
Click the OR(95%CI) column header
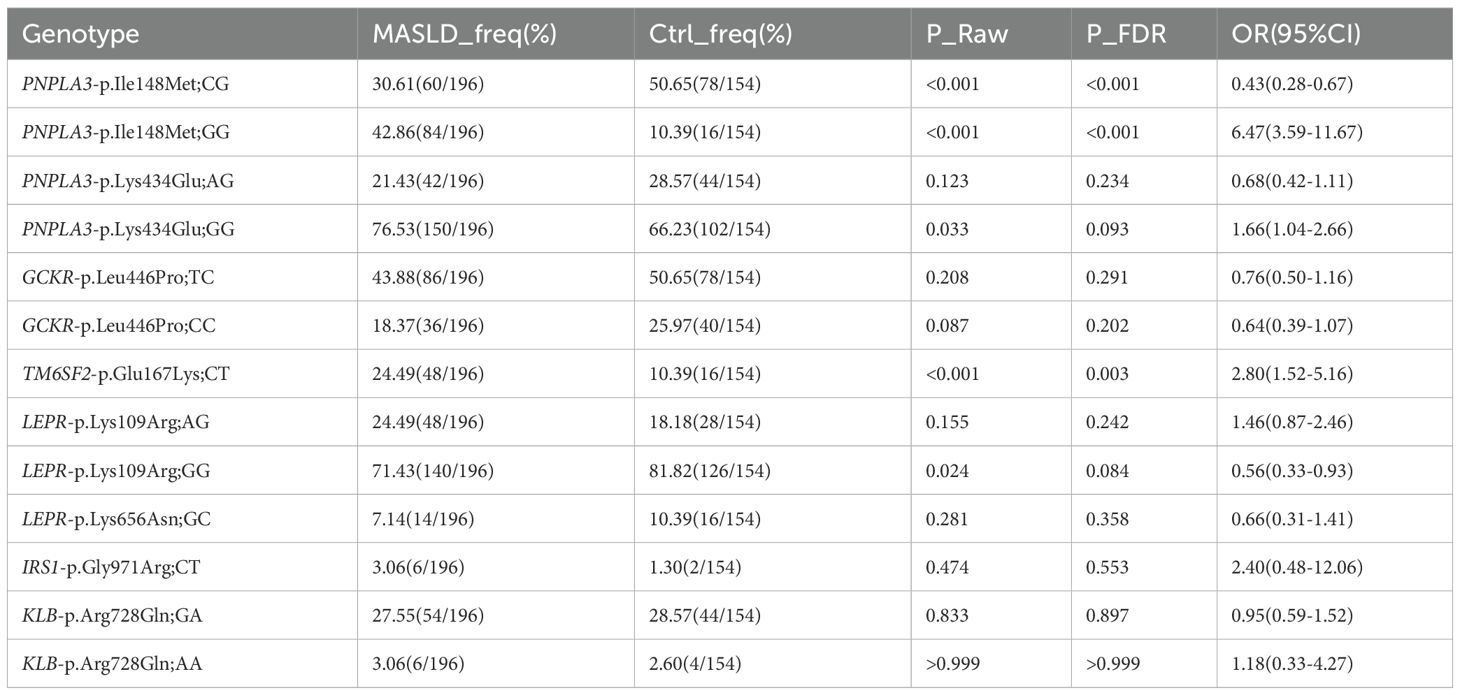1295,35
